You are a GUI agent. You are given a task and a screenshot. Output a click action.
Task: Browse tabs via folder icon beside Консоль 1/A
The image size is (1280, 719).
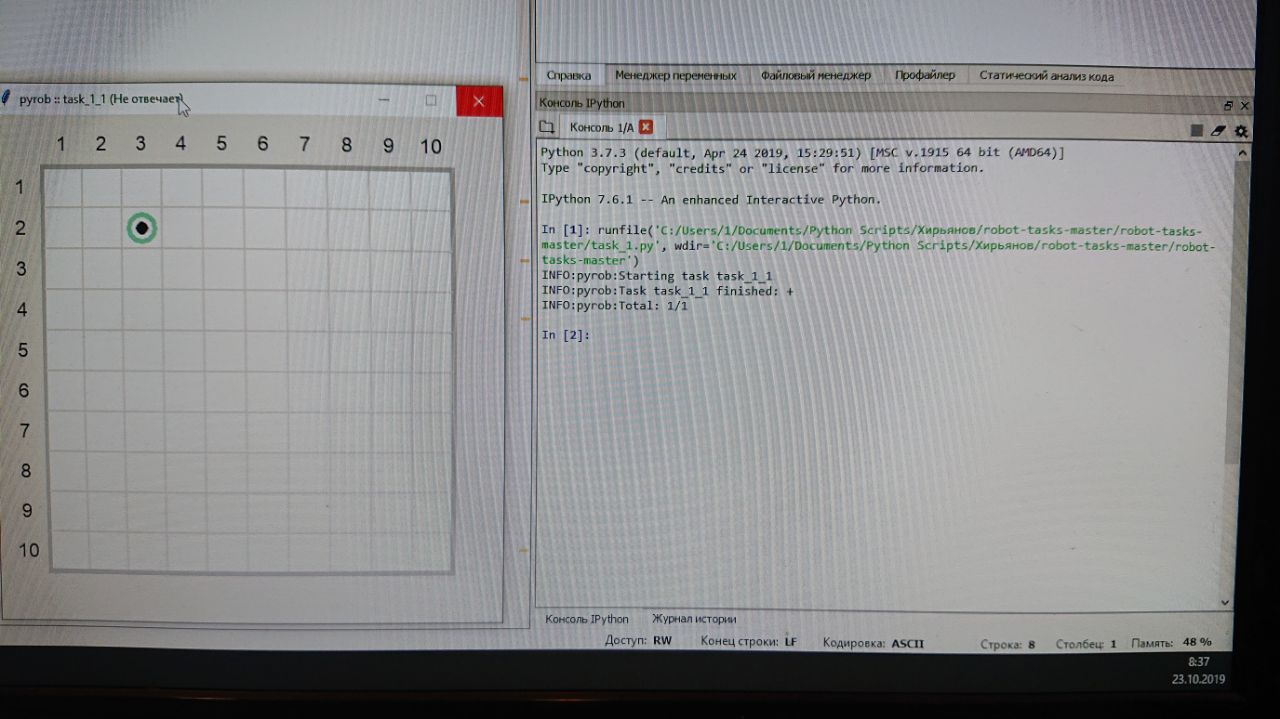[x=547, y=127]
